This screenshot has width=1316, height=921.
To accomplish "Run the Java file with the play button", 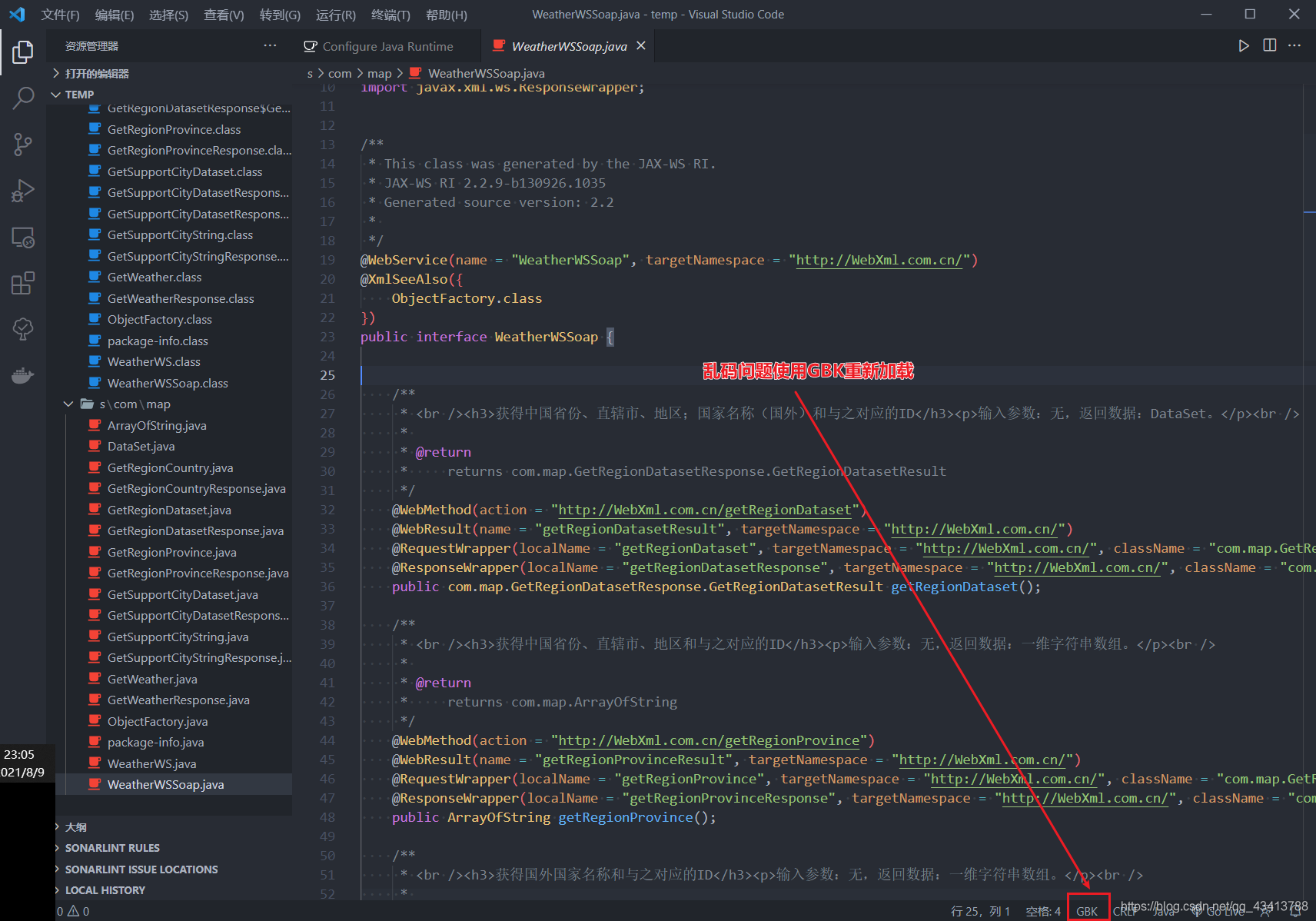I will (1244, 45).
